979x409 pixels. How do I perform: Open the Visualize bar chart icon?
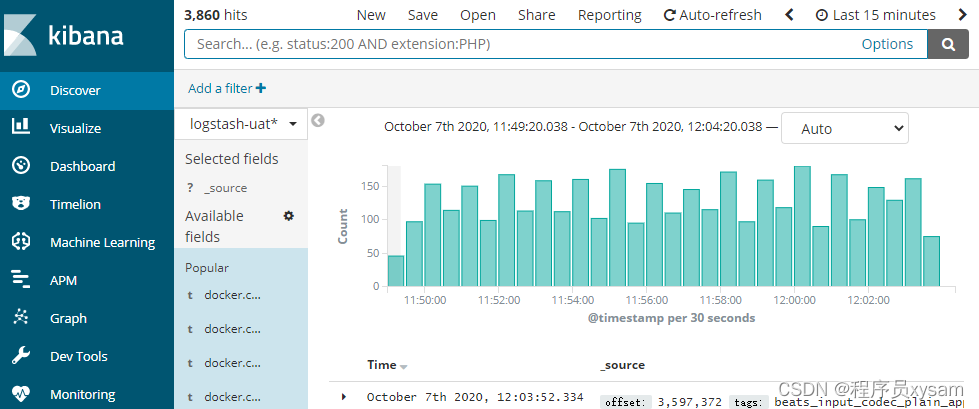(x=21, y=127)
